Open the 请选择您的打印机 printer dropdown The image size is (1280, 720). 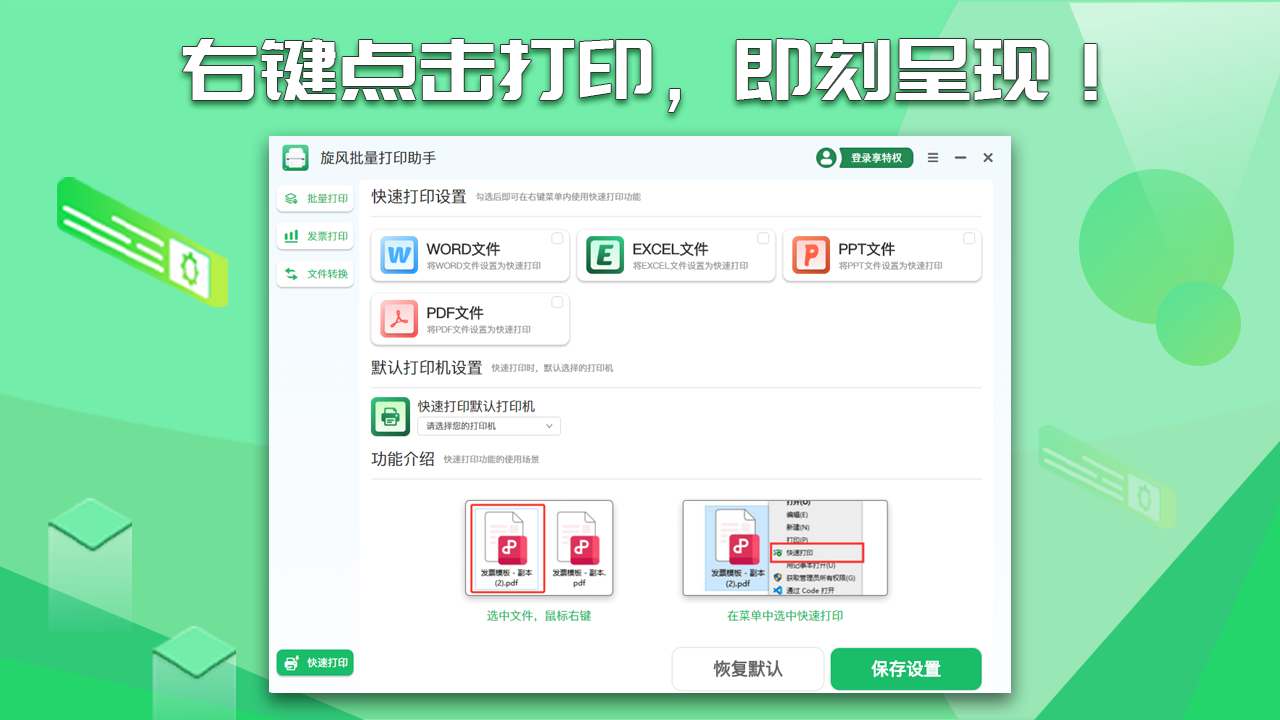coord(488,426)
